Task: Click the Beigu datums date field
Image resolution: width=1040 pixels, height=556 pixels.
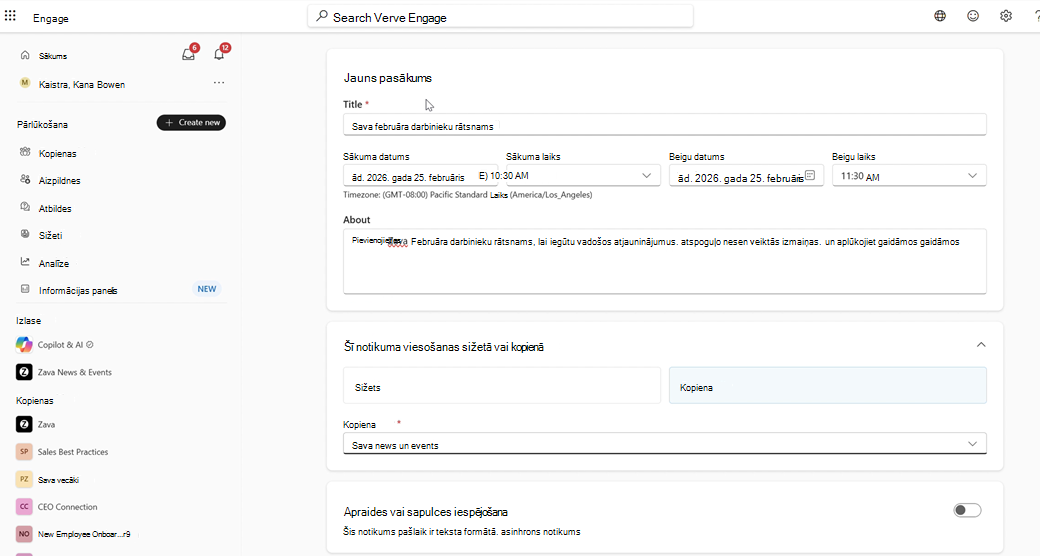Action: pos(746,176)
